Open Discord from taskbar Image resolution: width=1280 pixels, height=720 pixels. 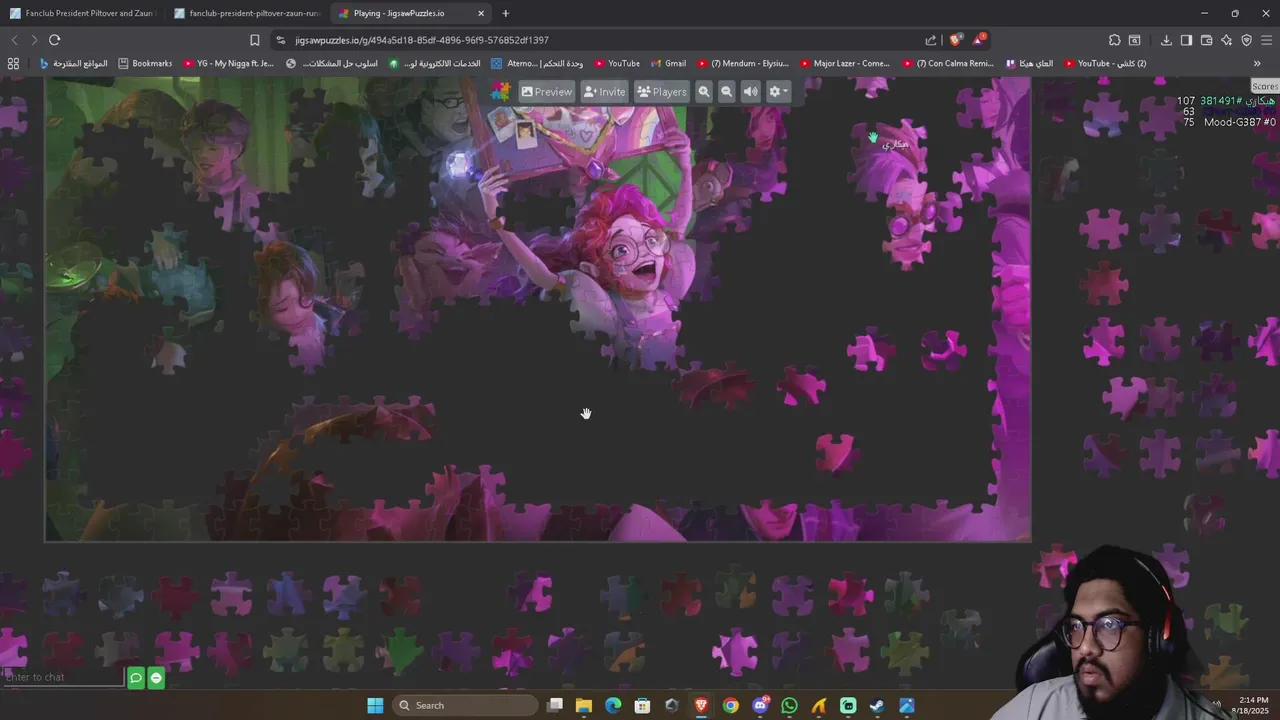(x=761, y=705)
